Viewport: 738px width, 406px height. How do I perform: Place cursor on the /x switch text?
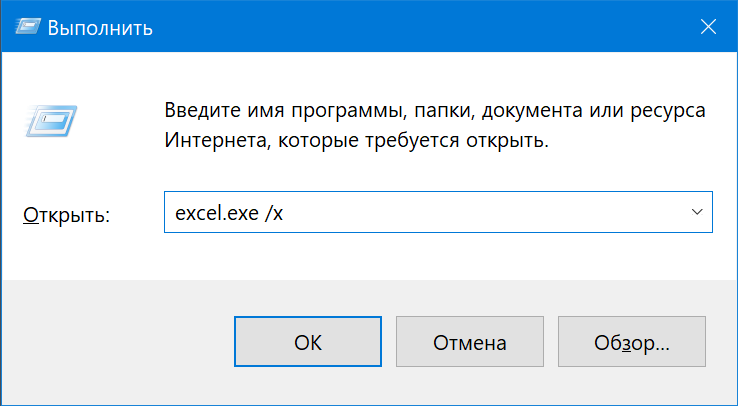[273, 214]
